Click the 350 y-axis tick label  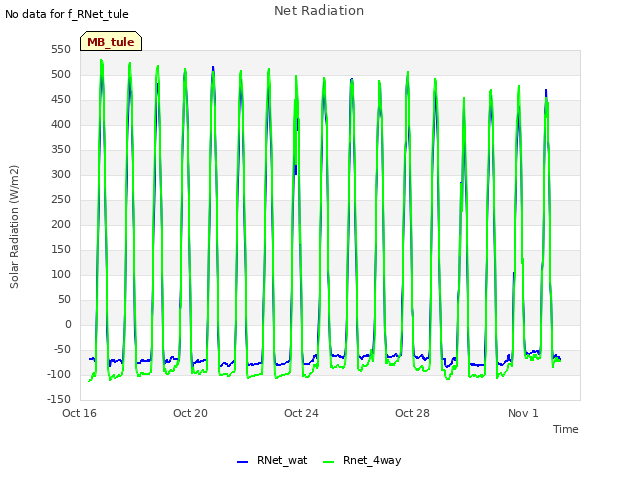(61, 150)
